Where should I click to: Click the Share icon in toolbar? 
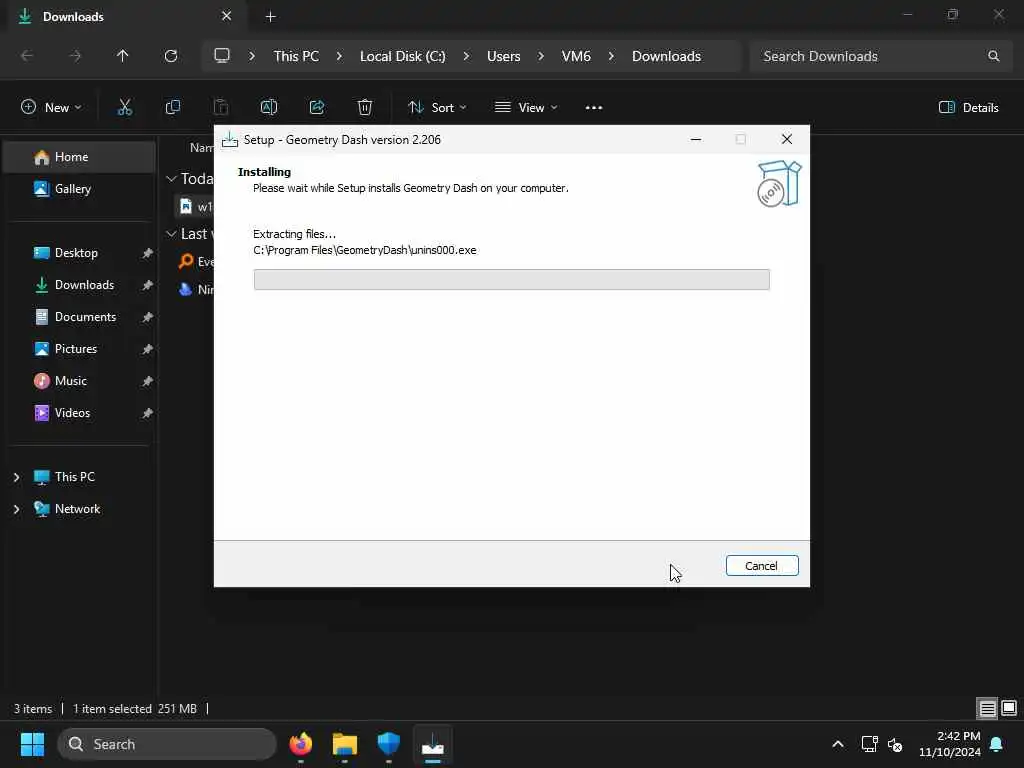pyautogui.click(x=317, y=107)
